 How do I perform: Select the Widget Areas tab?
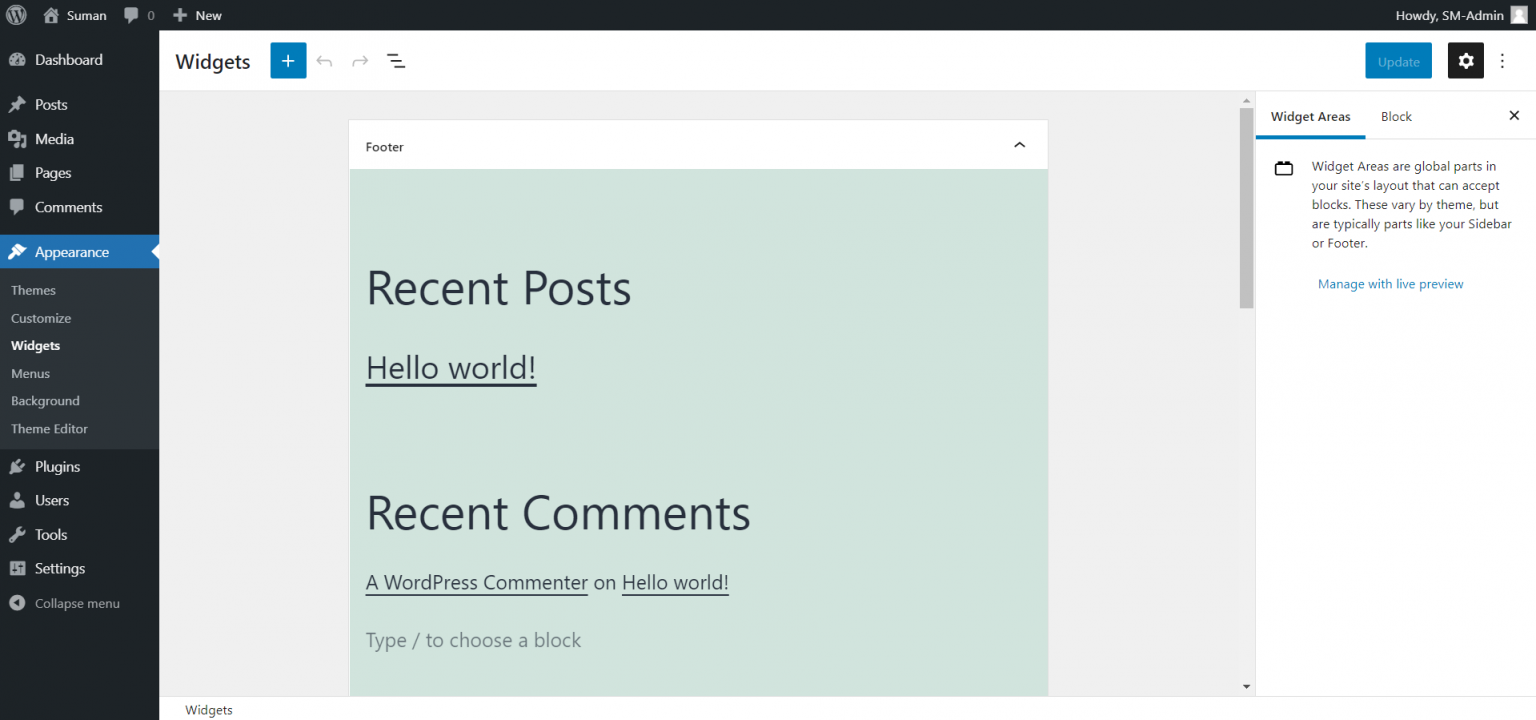[x=1310, y=117]
